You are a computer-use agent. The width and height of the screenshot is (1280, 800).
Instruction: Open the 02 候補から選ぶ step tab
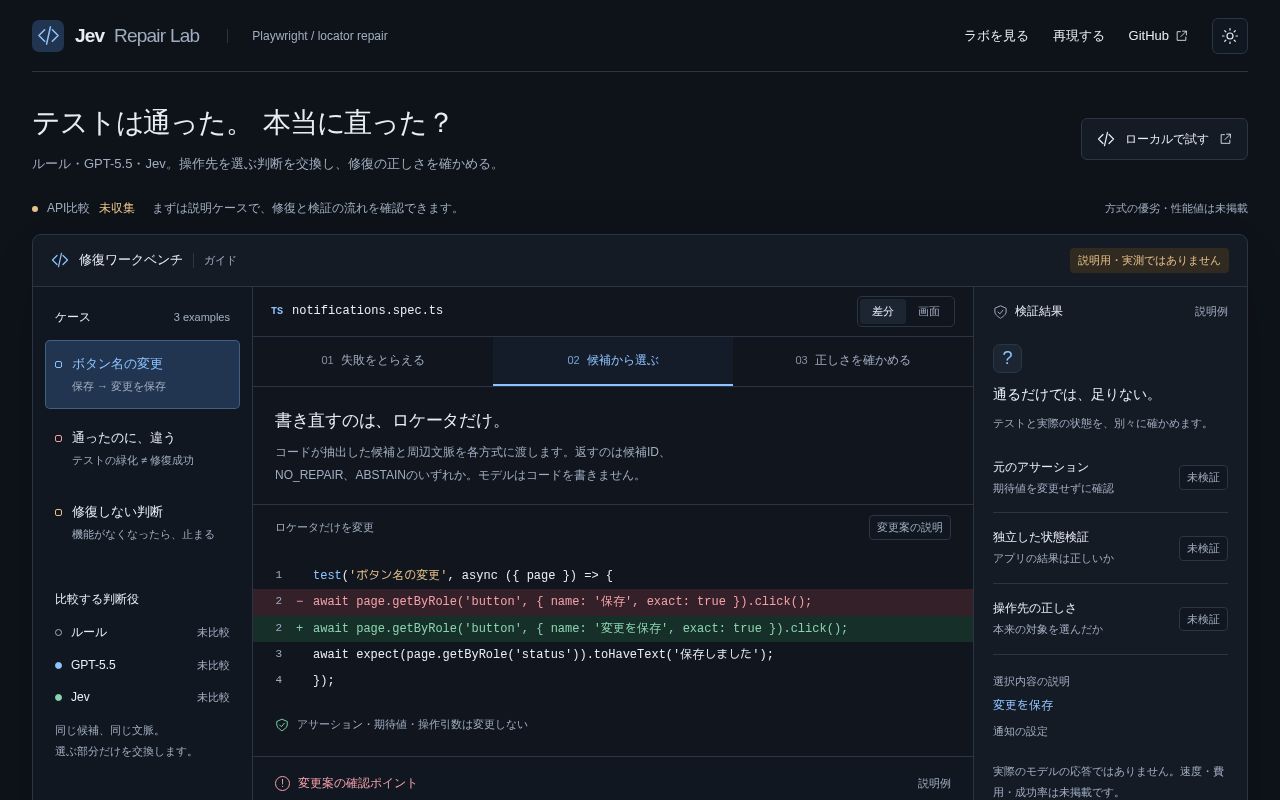click(x=613, y=361)
